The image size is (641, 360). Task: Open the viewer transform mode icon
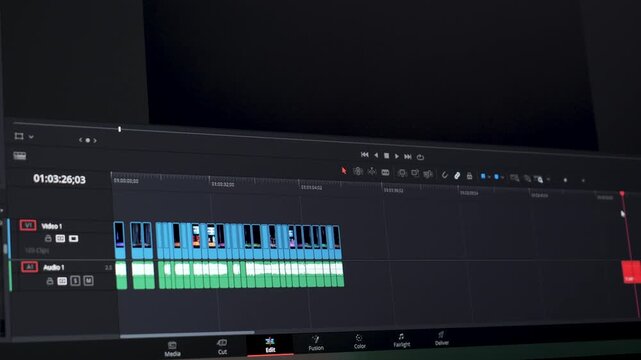(19, 136)
